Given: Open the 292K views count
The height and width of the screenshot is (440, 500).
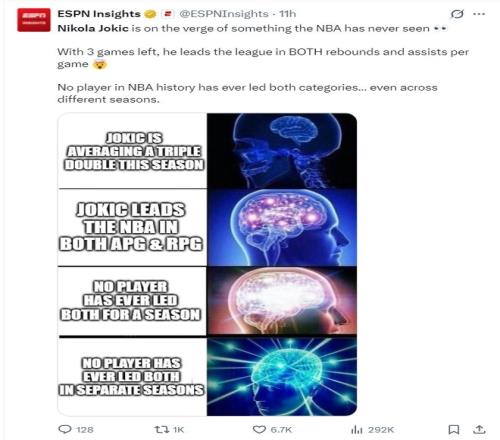Looking at the screenshot, I should (x=381, y=430).
